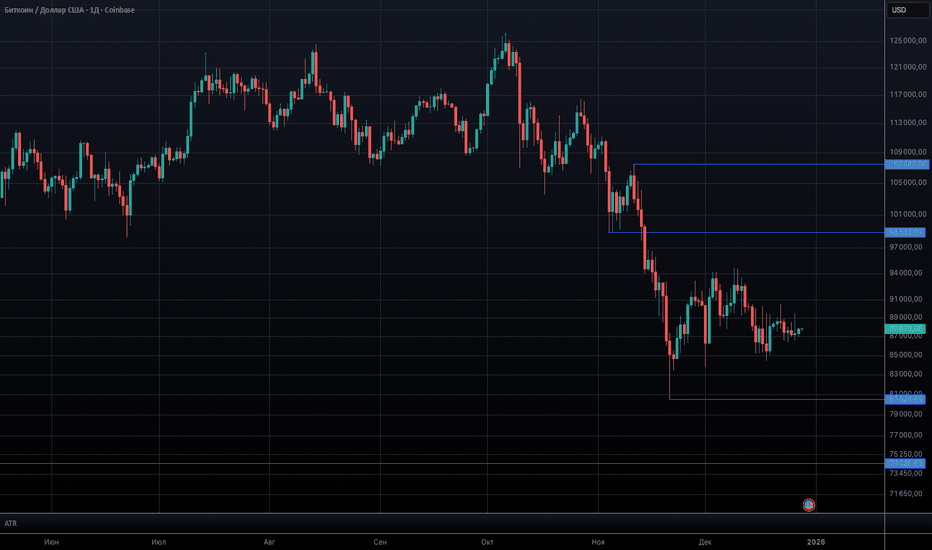This screenshot has width=932, height=550.
Task: Click the Ноя label on time axis
Action: 598,541
